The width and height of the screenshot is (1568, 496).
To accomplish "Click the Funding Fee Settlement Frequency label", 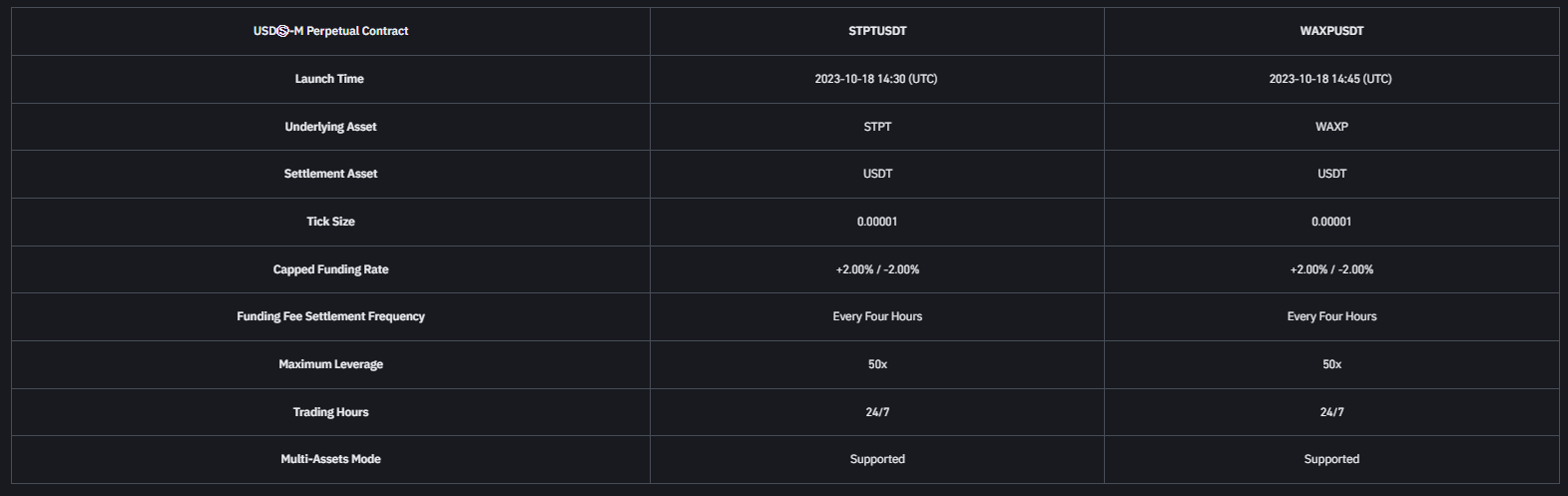I will [330, 316].
